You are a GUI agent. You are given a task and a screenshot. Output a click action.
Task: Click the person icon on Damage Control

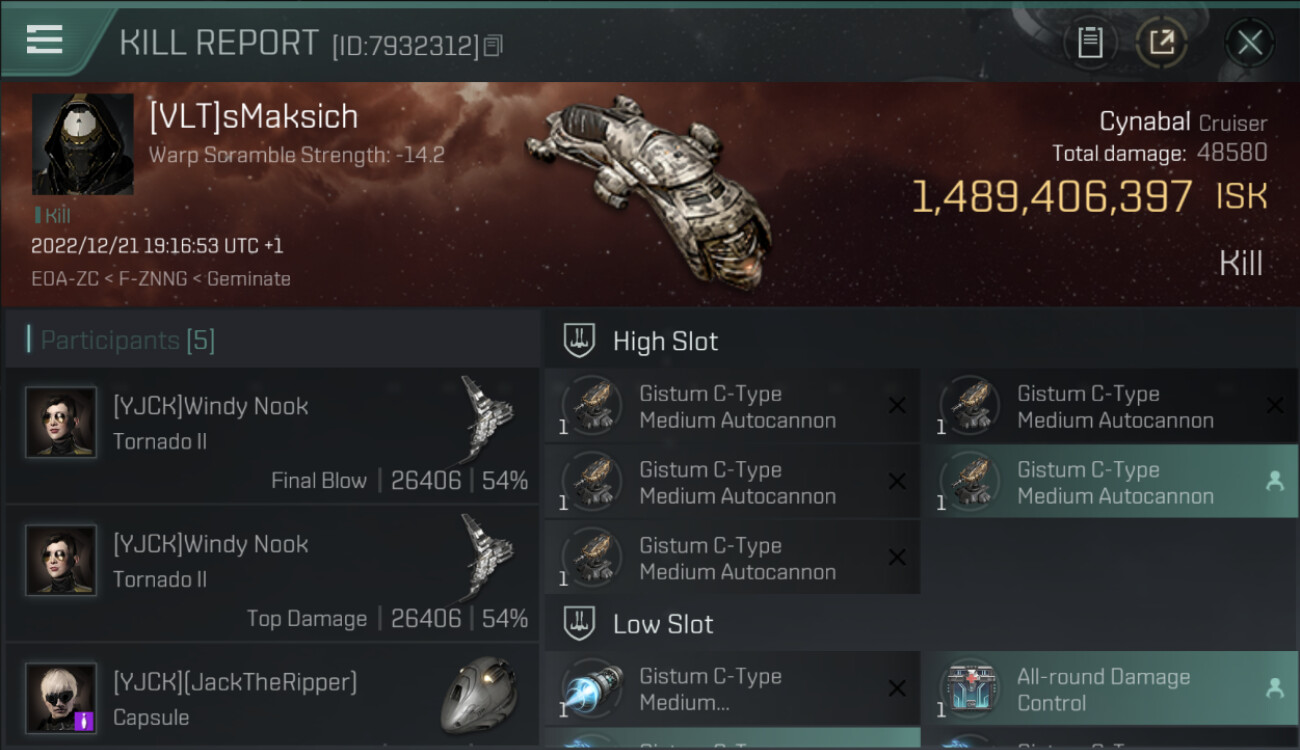pyautogui.click(x=1274, y=688)
